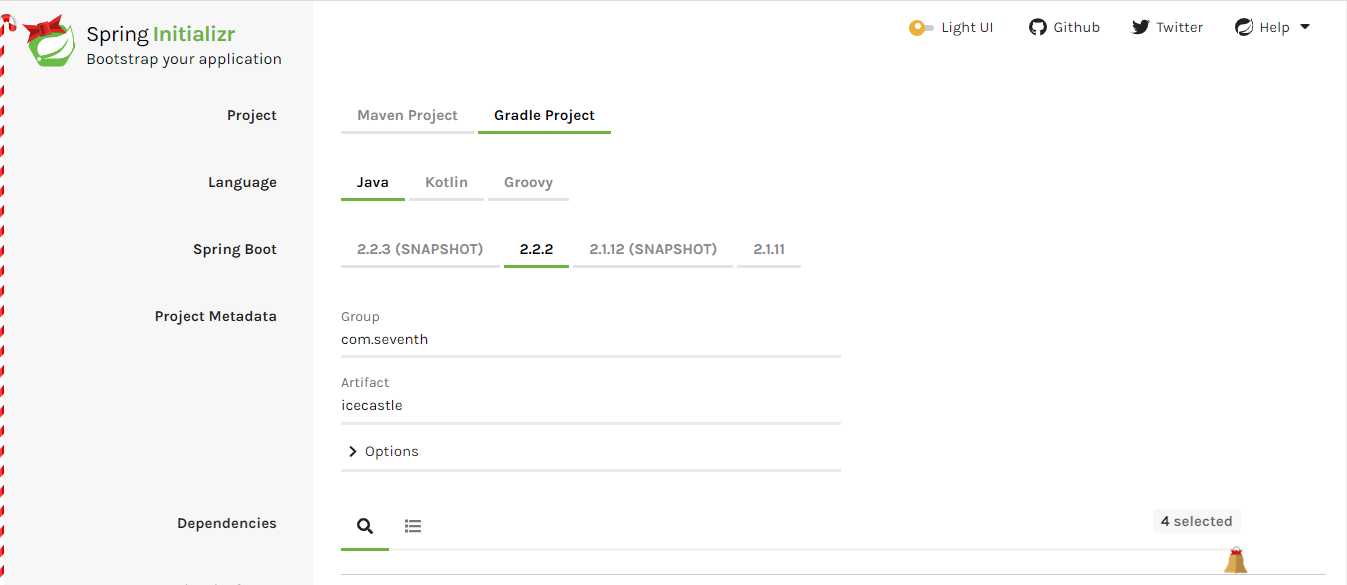Select Spring Boot 2.1.12 (SNAPSHOT)
1347x585 pixels.
[x=653, y=250]
